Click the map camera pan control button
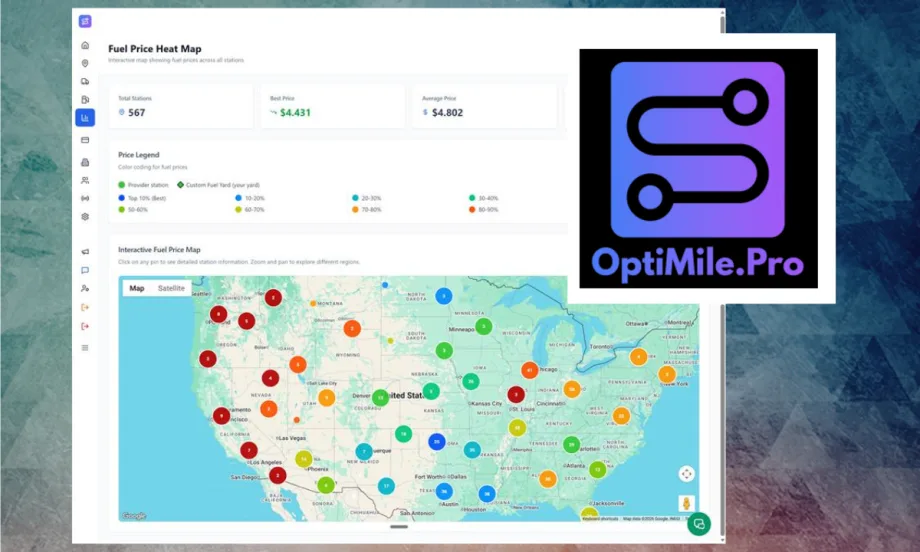Image resolution: width=920 pixels, height=552 pixels. (x=686, y=474)
